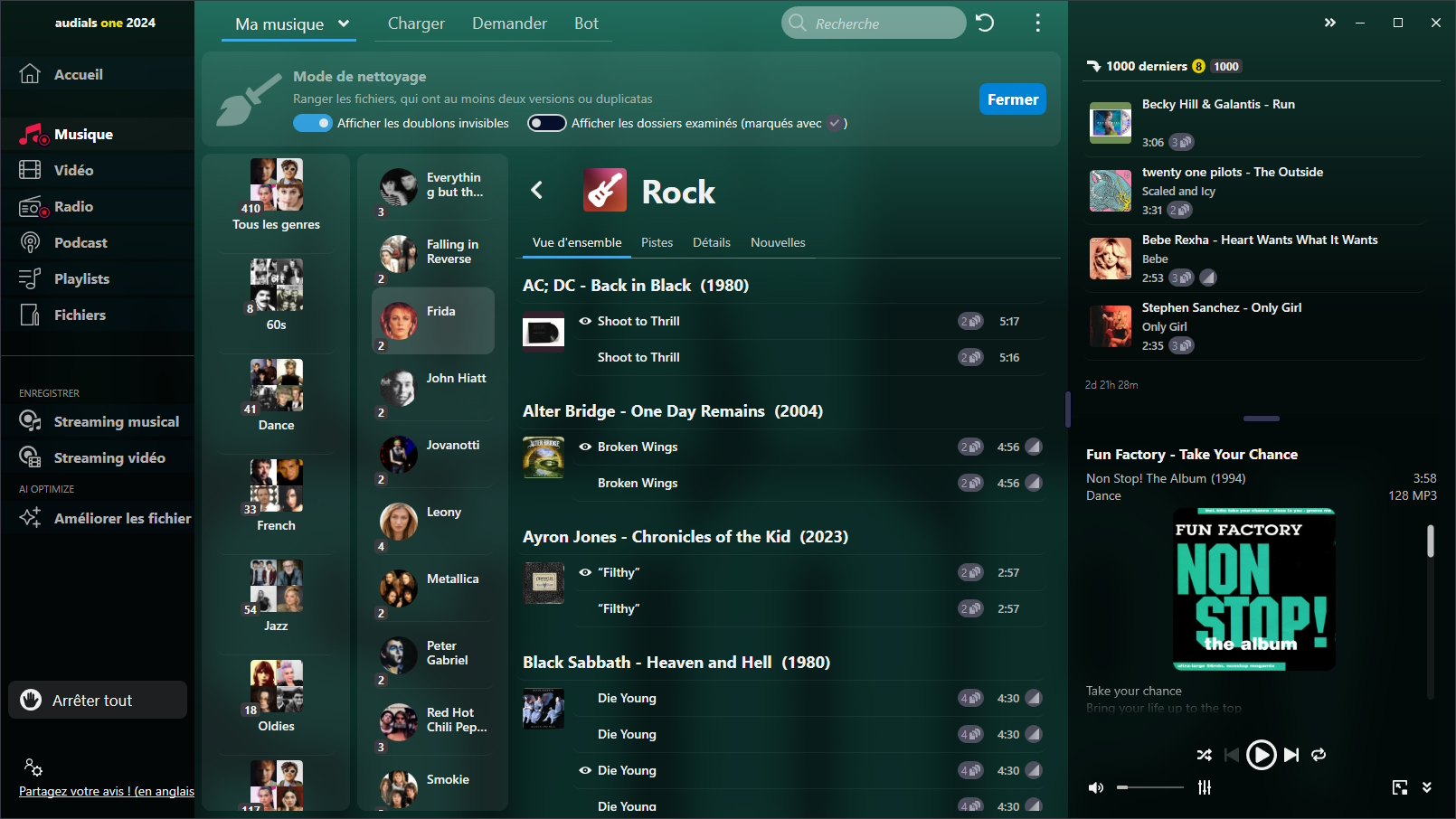Select the Tous les genres tile

[276, 195]
